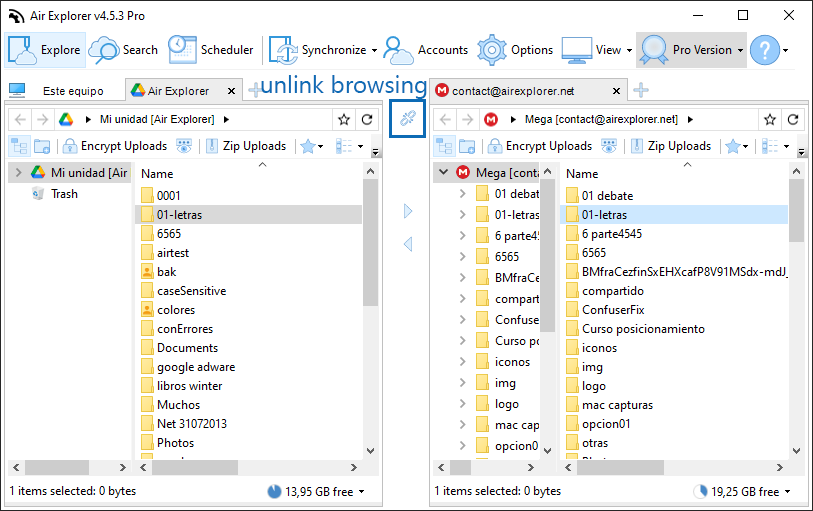Open Options settings gear
Screen dimensions: 813x511
515,50
